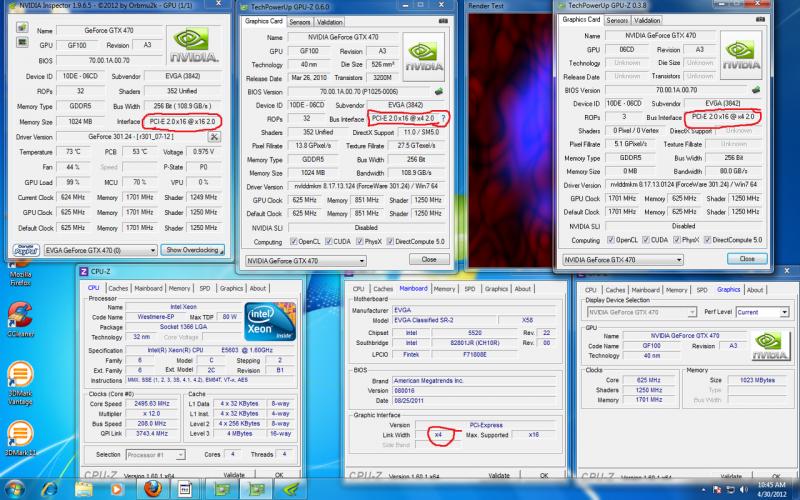This screenshot has height=500, width=800.
Task: Click the BIOS save chip icon in GPU-Z 0.6.0
Action: (438, 92)
